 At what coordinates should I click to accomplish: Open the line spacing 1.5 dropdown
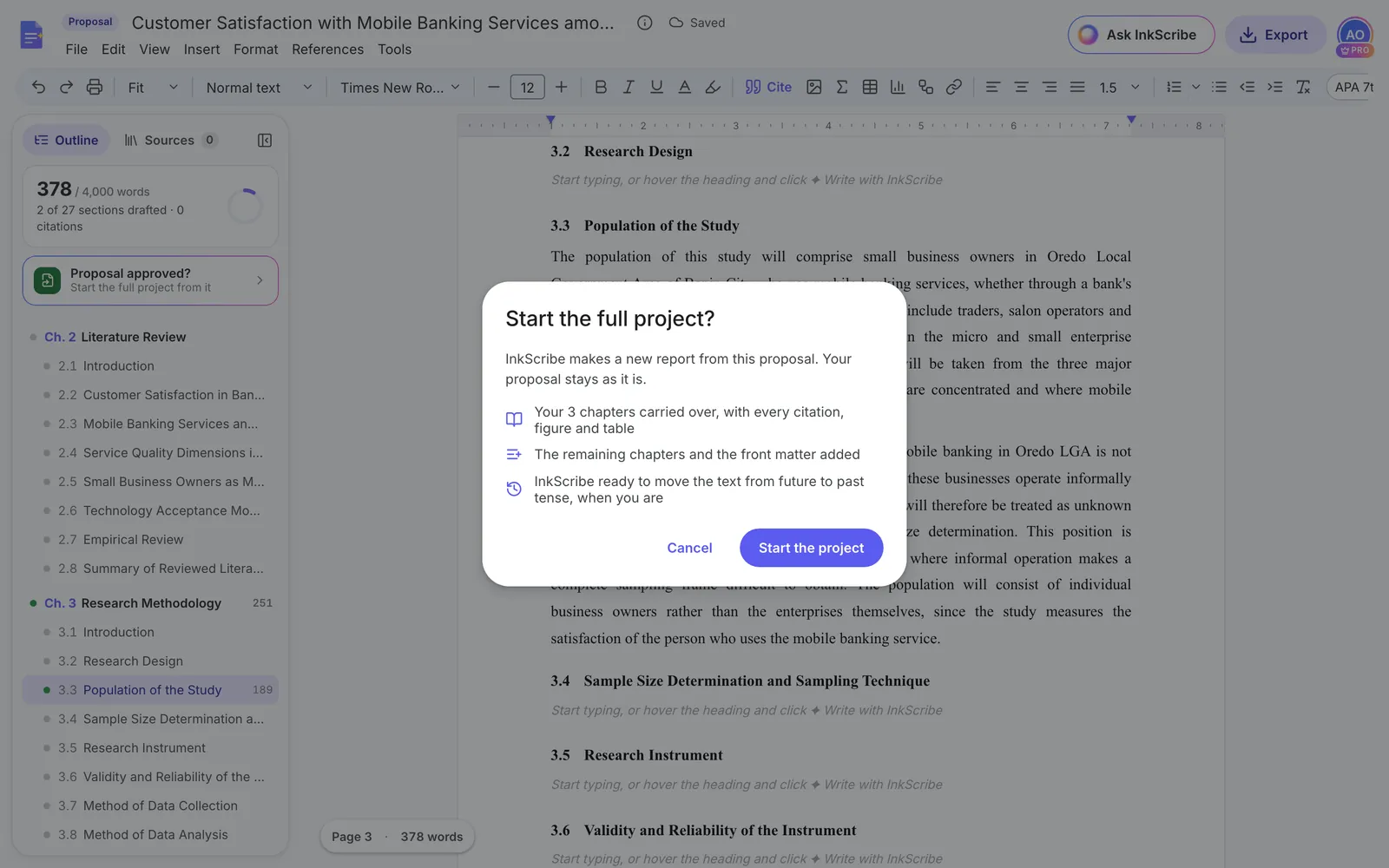[x=1119, y=87]
